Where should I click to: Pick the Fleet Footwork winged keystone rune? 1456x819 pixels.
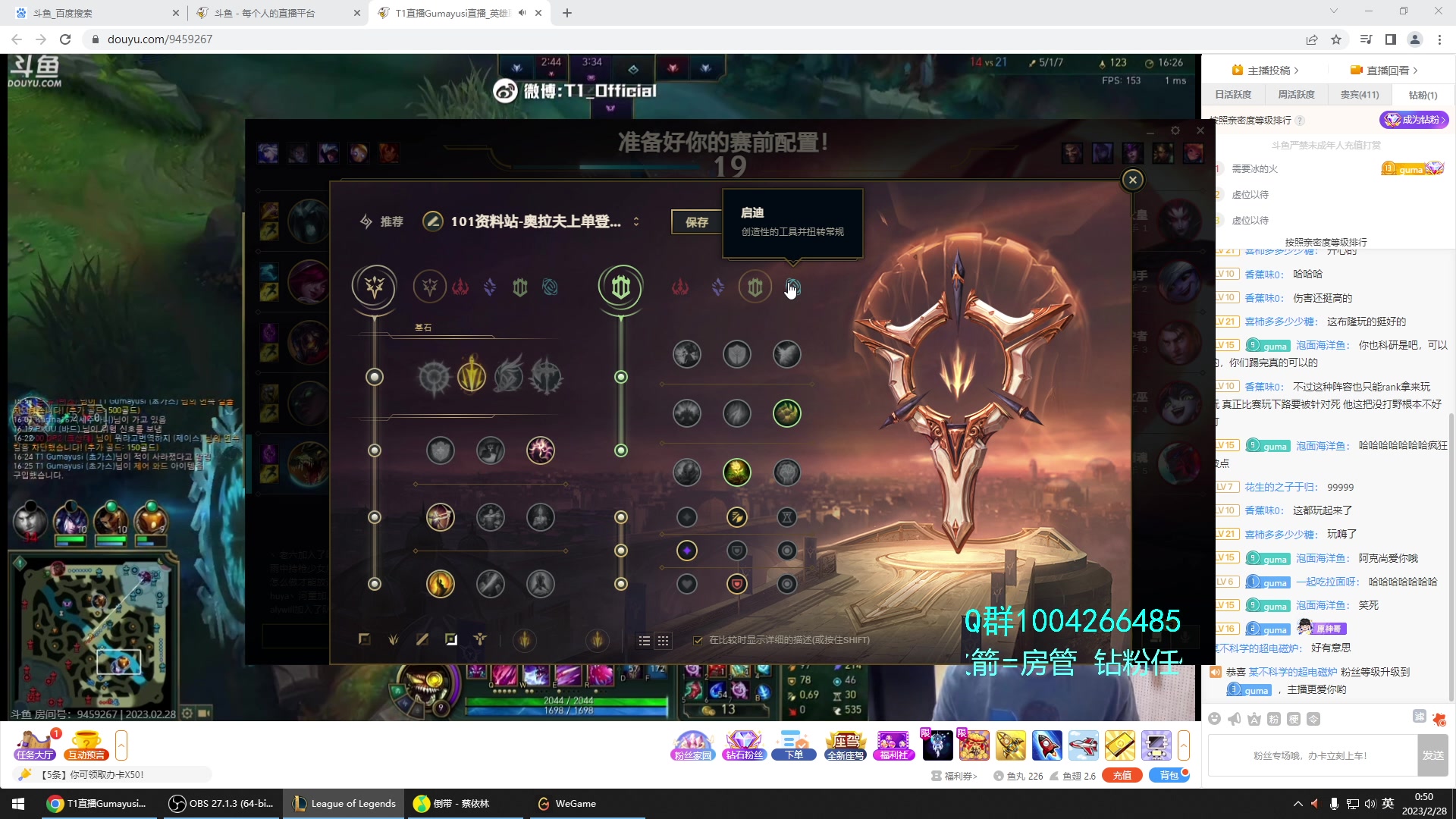tap(509, 375)
